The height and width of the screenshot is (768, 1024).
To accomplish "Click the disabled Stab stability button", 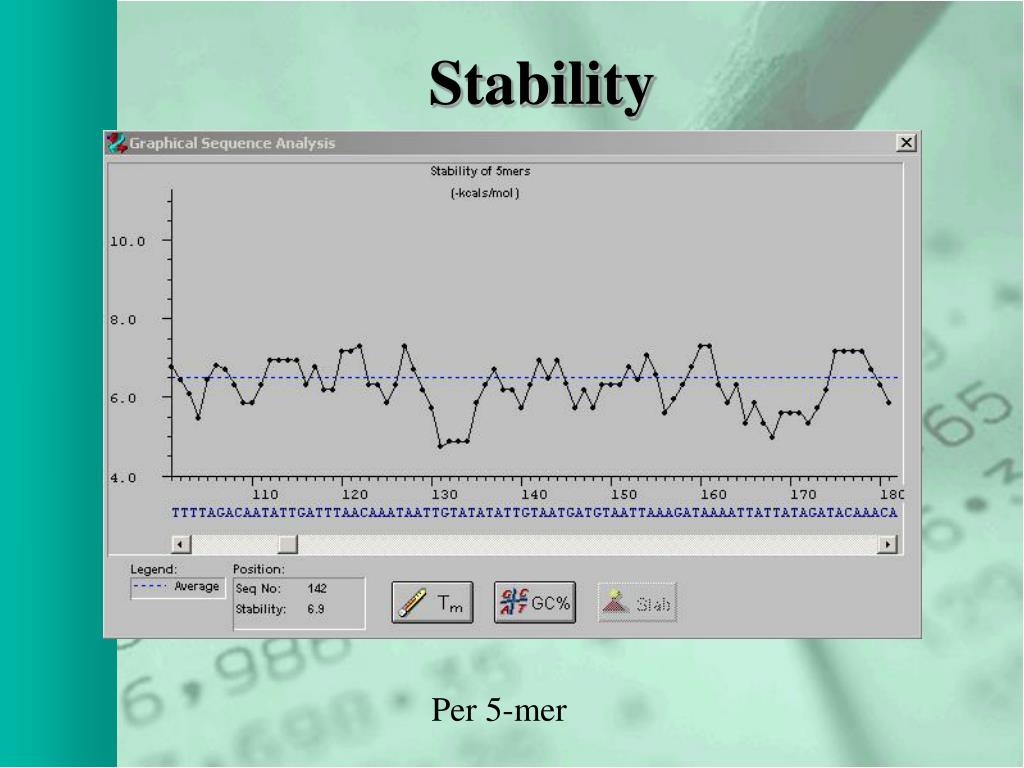I will tap(637, 602).
